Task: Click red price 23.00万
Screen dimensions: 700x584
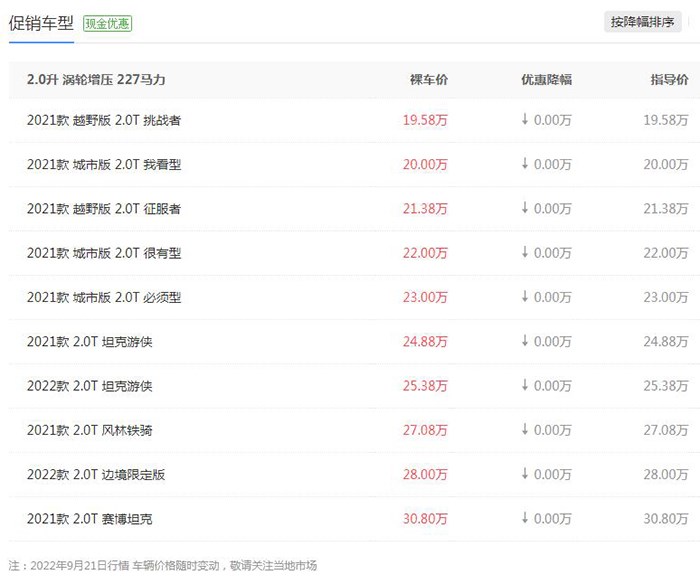Action: coord(425,297)
